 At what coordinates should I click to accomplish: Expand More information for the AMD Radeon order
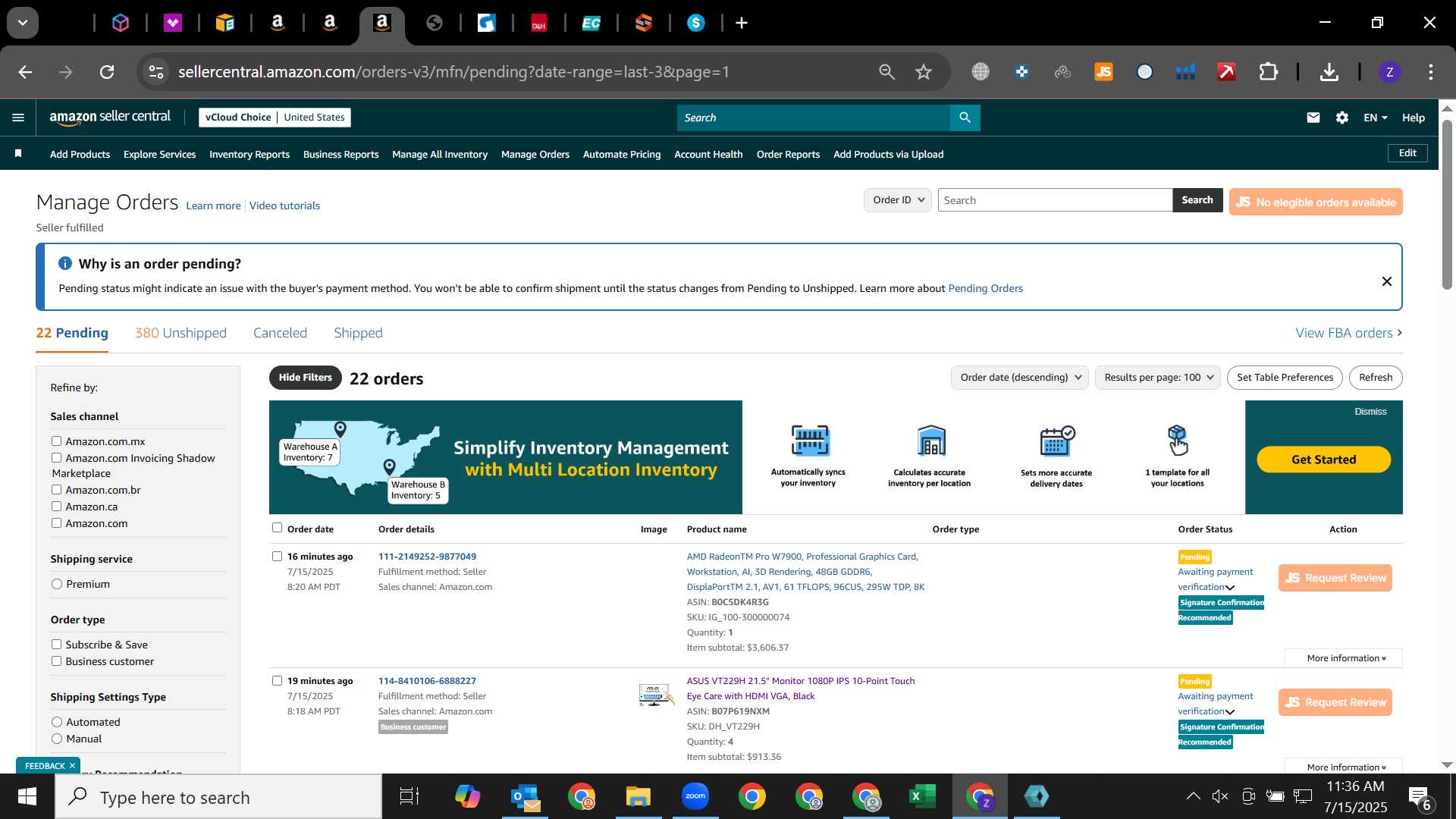(x=1345, y=658)
